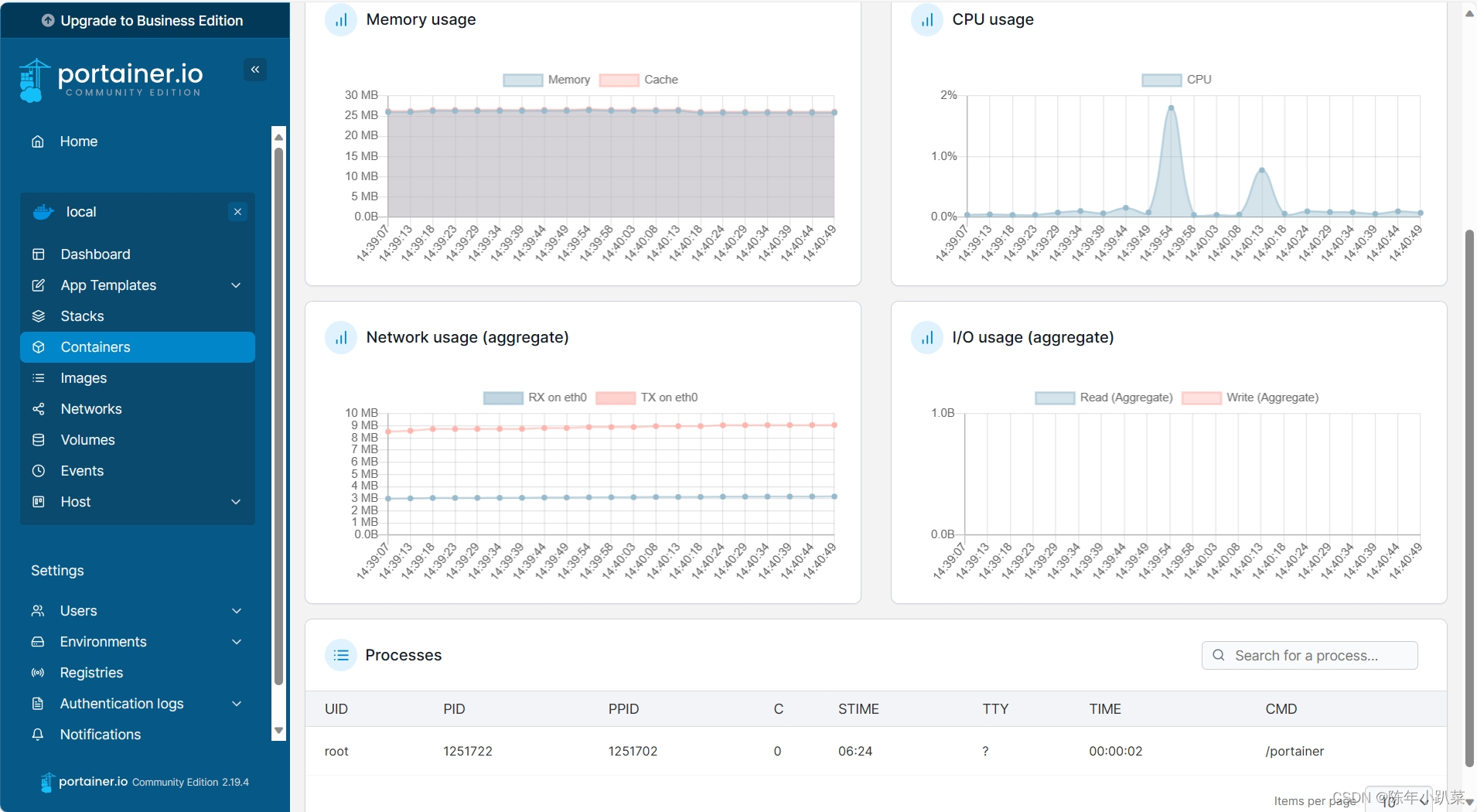Click the Authentication logs document icon
Viewport: 1477px width, 812px height.
(x=38, y=704)
